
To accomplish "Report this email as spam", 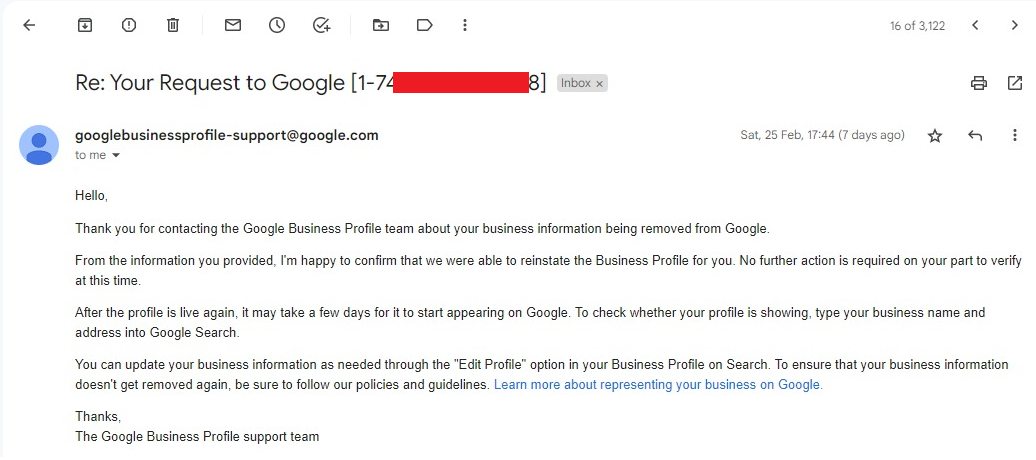I will [x=129, y=25].
